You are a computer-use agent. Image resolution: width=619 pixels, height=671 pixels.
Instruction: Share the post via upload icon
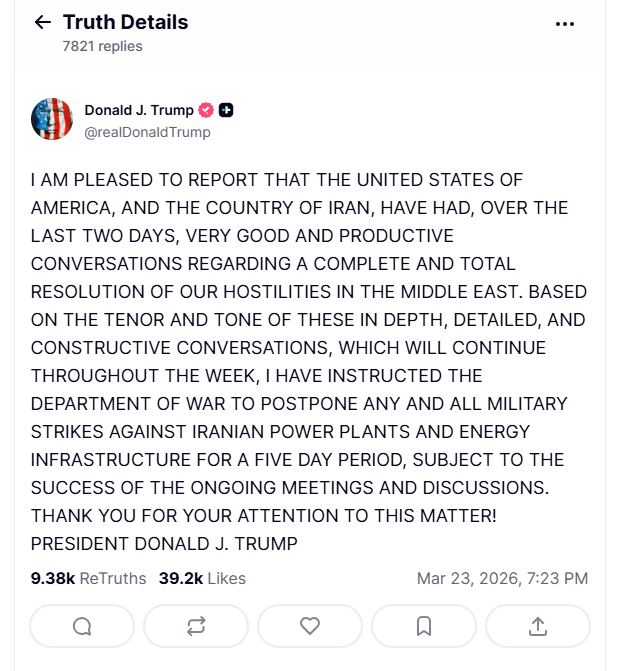538,626
